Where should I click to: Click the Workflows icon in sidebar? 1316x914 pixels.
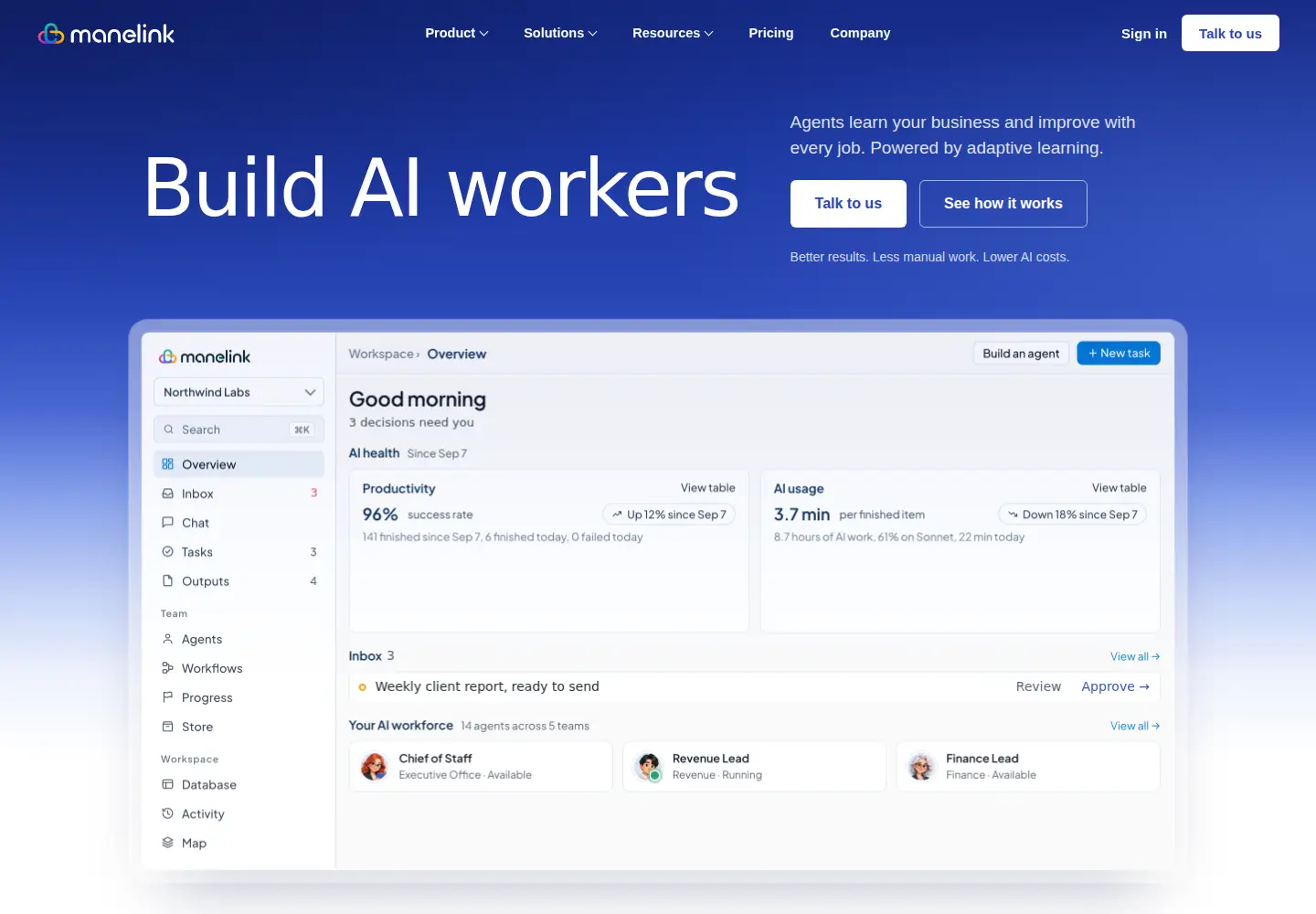point(168,668)
